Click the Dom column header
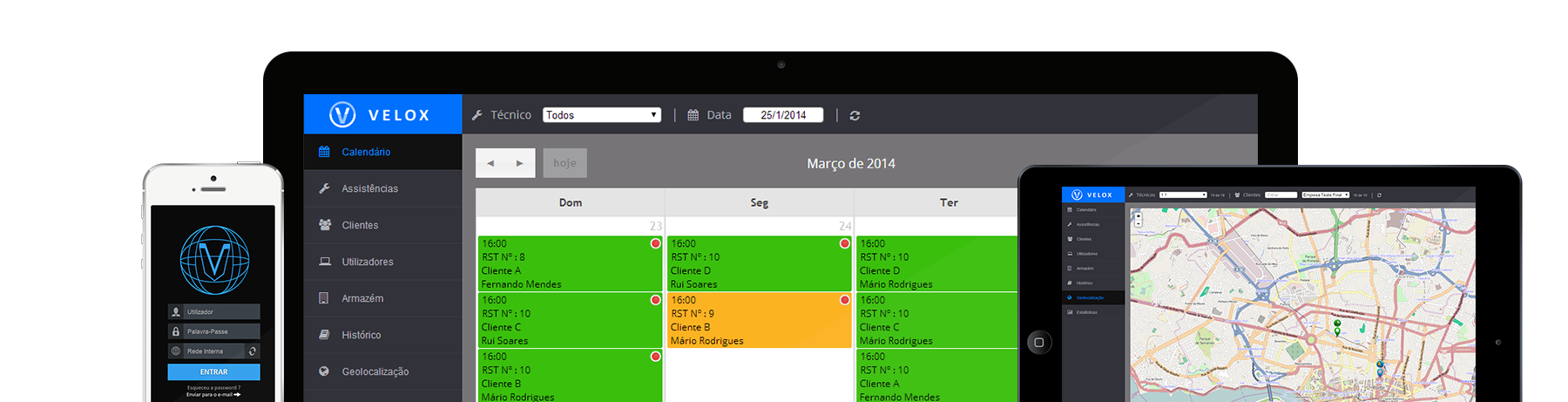Image resolution: width=1568 pixels, height=402 pixels. (571, 202)
